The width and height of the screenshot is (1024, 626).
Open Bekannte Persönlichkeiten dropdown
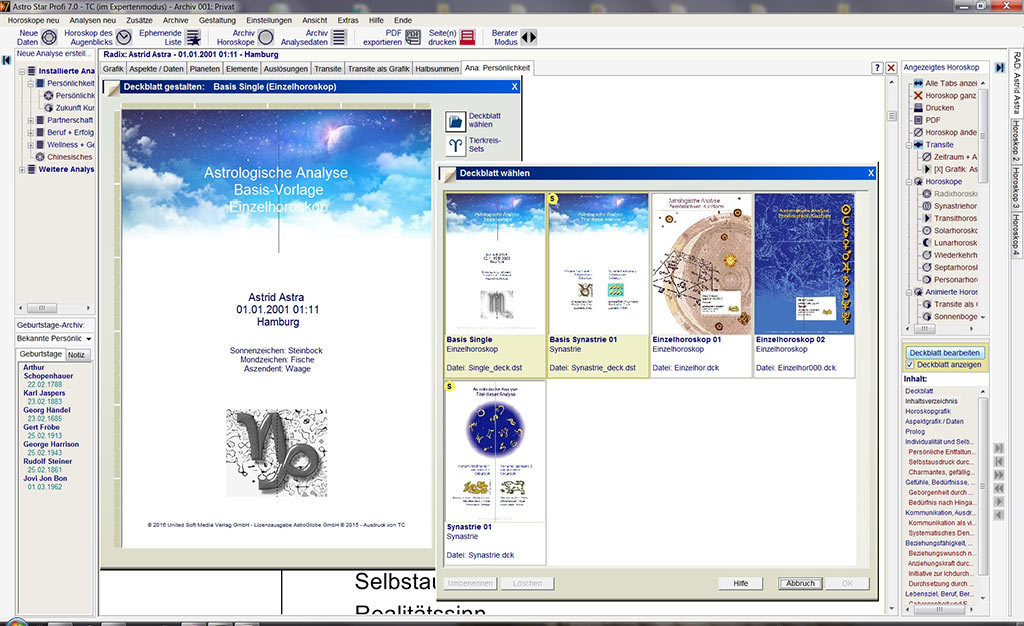click(x=88, y=339)
